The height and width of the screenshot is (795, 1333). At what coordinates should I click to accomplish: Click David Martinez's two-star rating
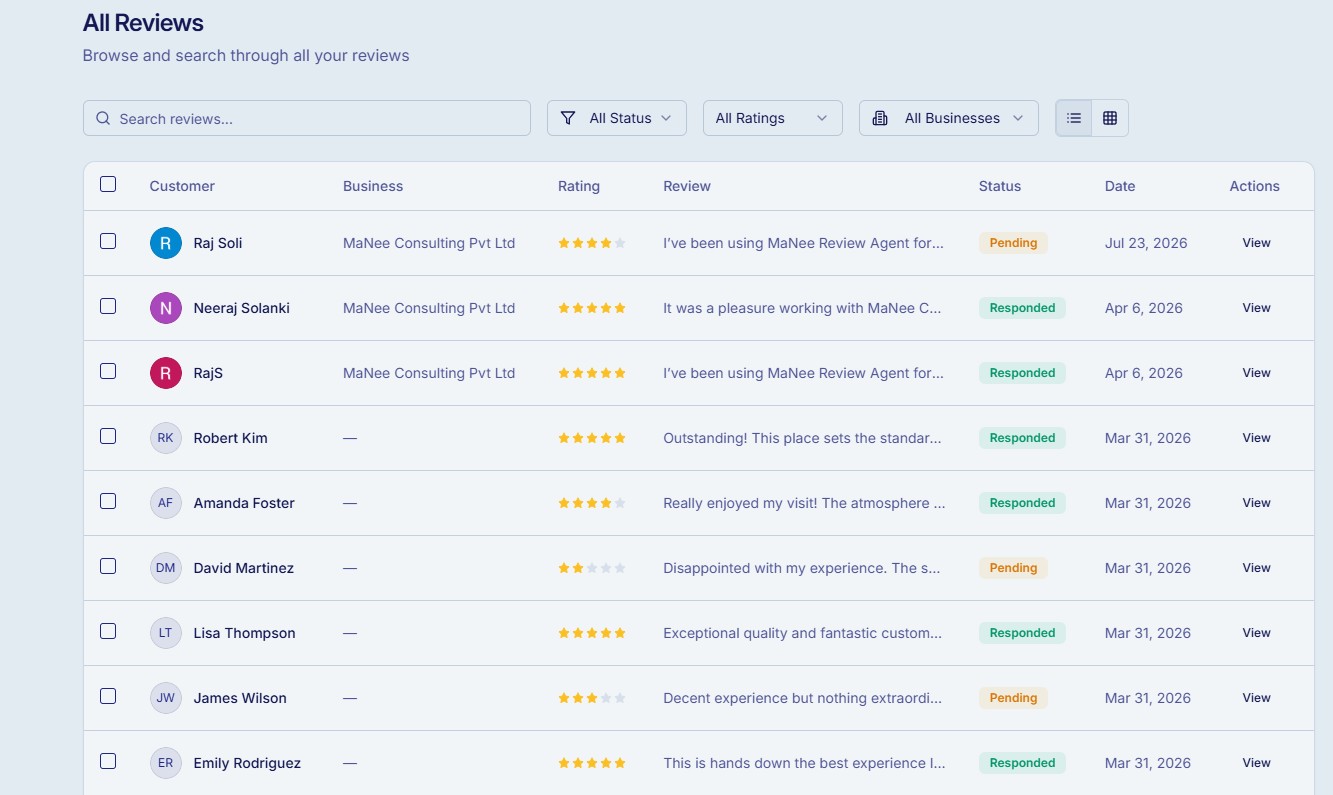(592, 568)
